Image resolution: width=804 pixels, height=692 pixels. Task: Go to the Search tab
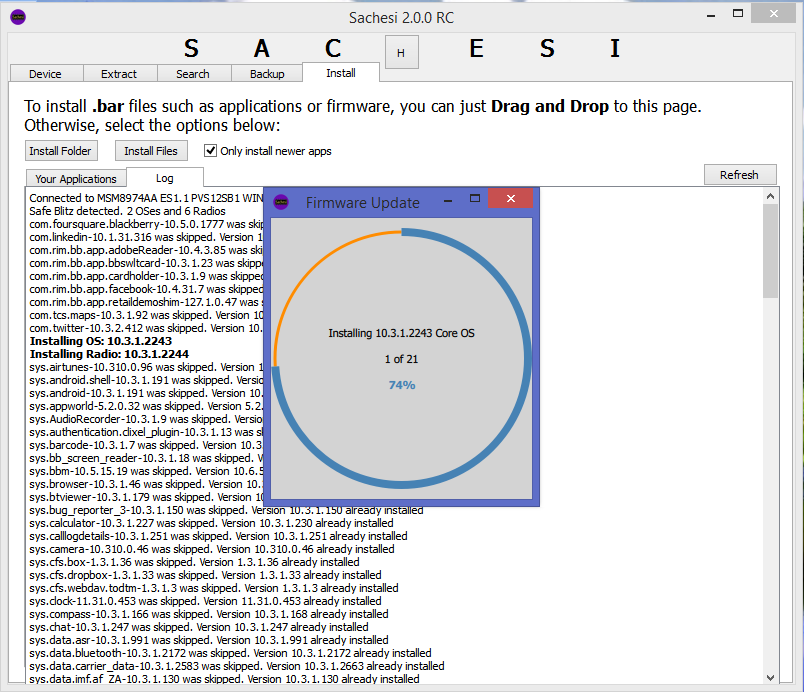point(193,74)
